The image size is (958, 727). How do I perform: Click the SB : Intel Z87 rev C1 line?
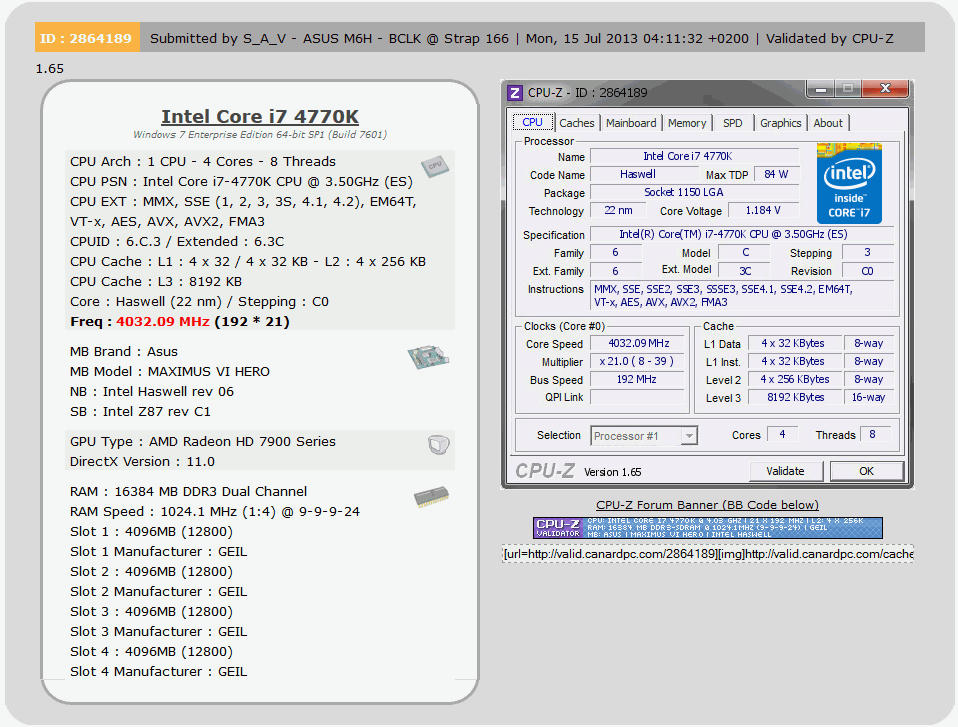140,412
